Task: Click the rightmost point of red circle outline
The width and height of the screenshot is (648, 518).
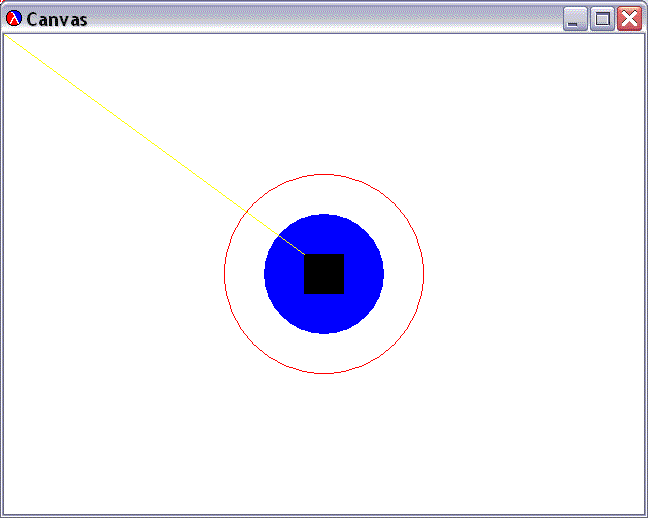Action: click(x=424, y=274)
